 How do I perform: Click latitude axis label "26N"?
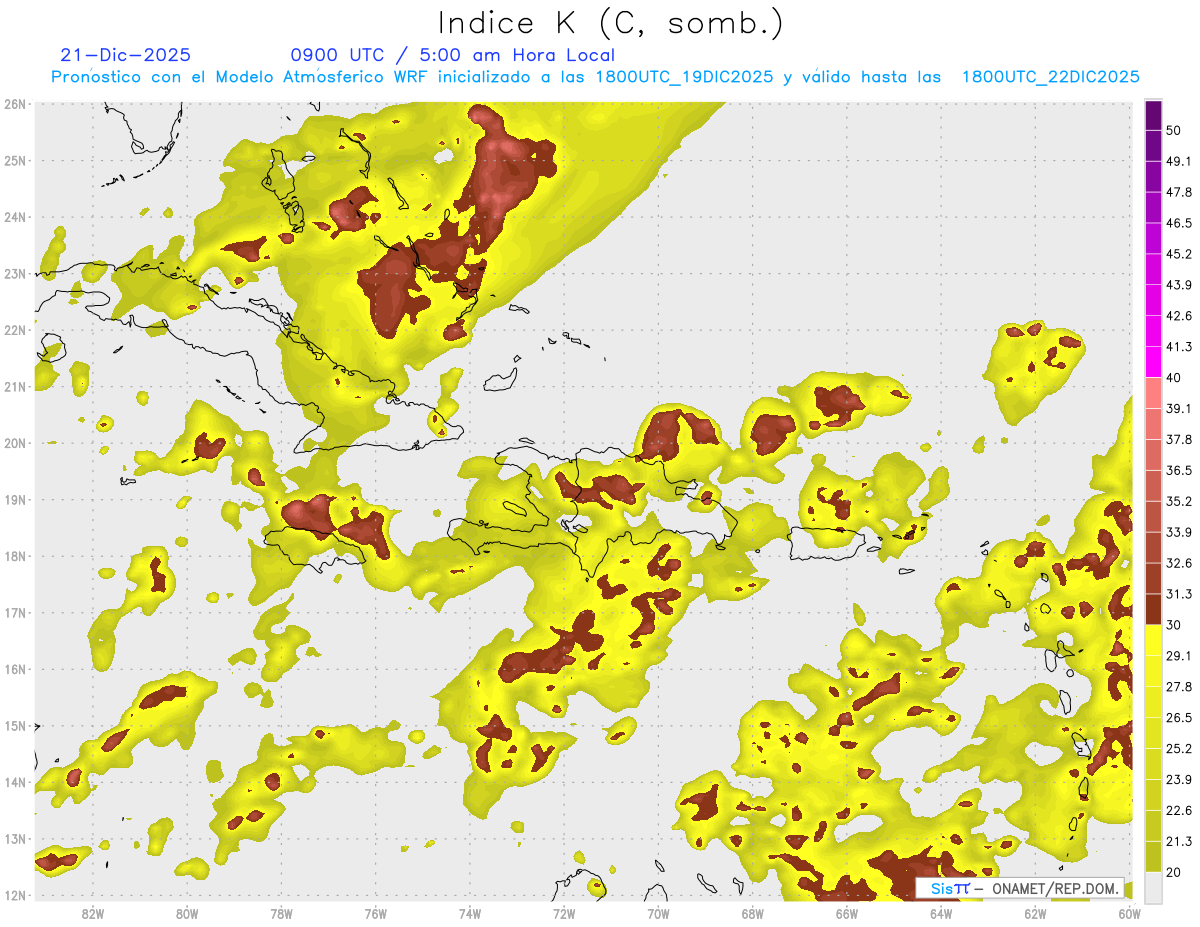(x=14, y=104)
